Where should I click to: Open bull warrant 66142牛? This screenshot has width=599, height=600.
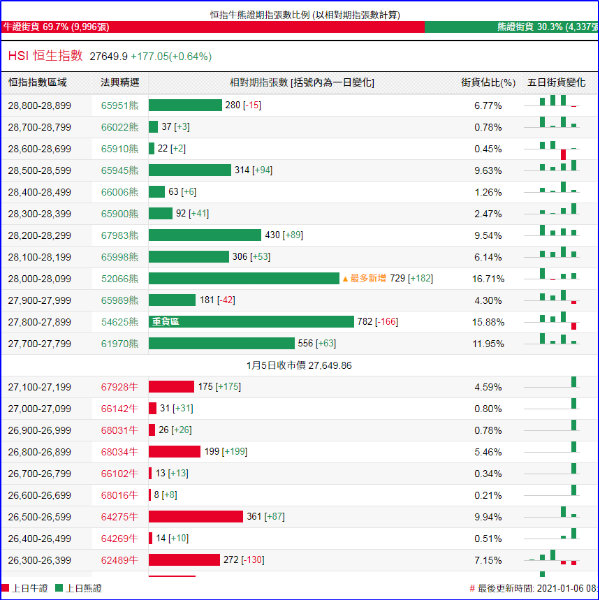[119, 409]
